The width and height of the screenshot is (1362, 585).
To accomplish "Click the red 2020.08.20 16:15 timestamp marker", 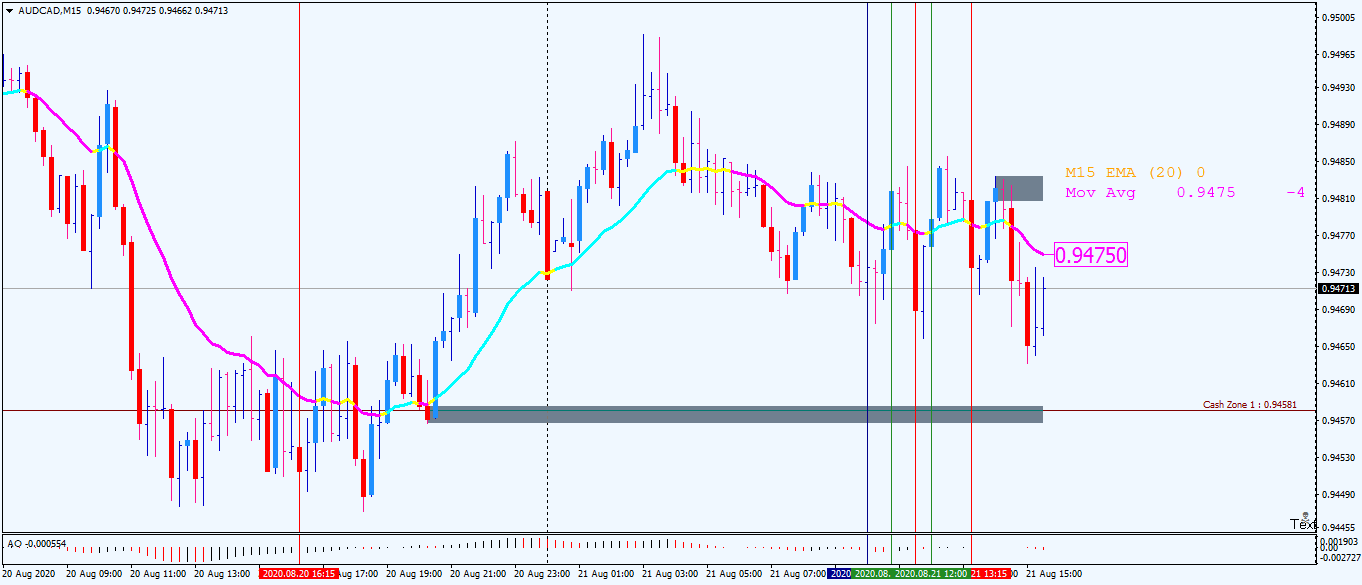I will coord(299,575).
